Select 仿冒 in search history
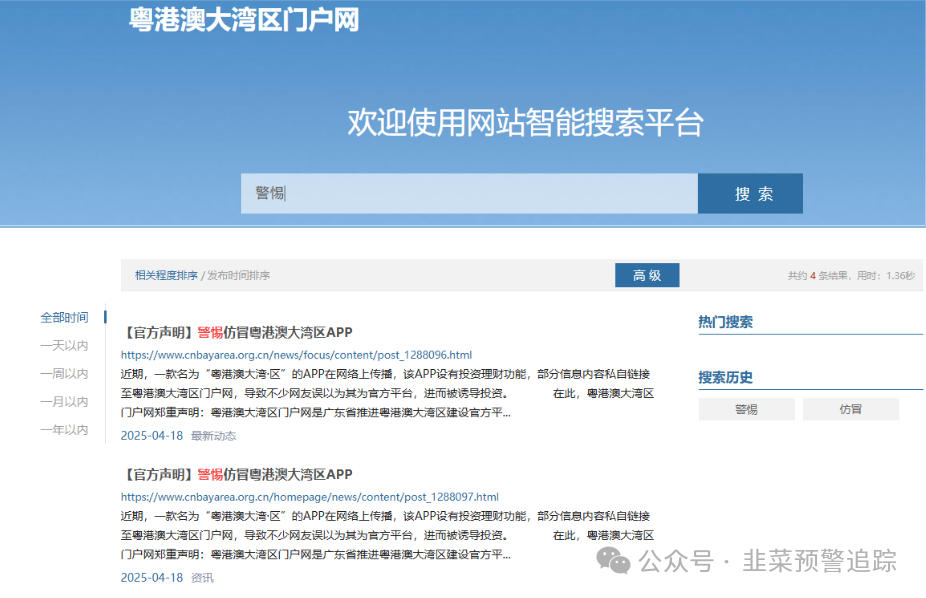 [x=850, y=409]
